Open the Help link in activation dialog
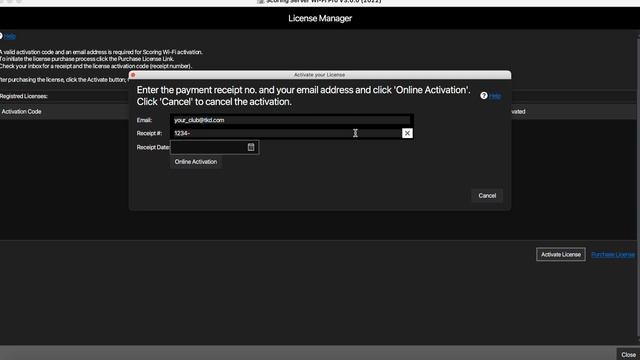This screenshot has width=640, height=360. (495, 96)
